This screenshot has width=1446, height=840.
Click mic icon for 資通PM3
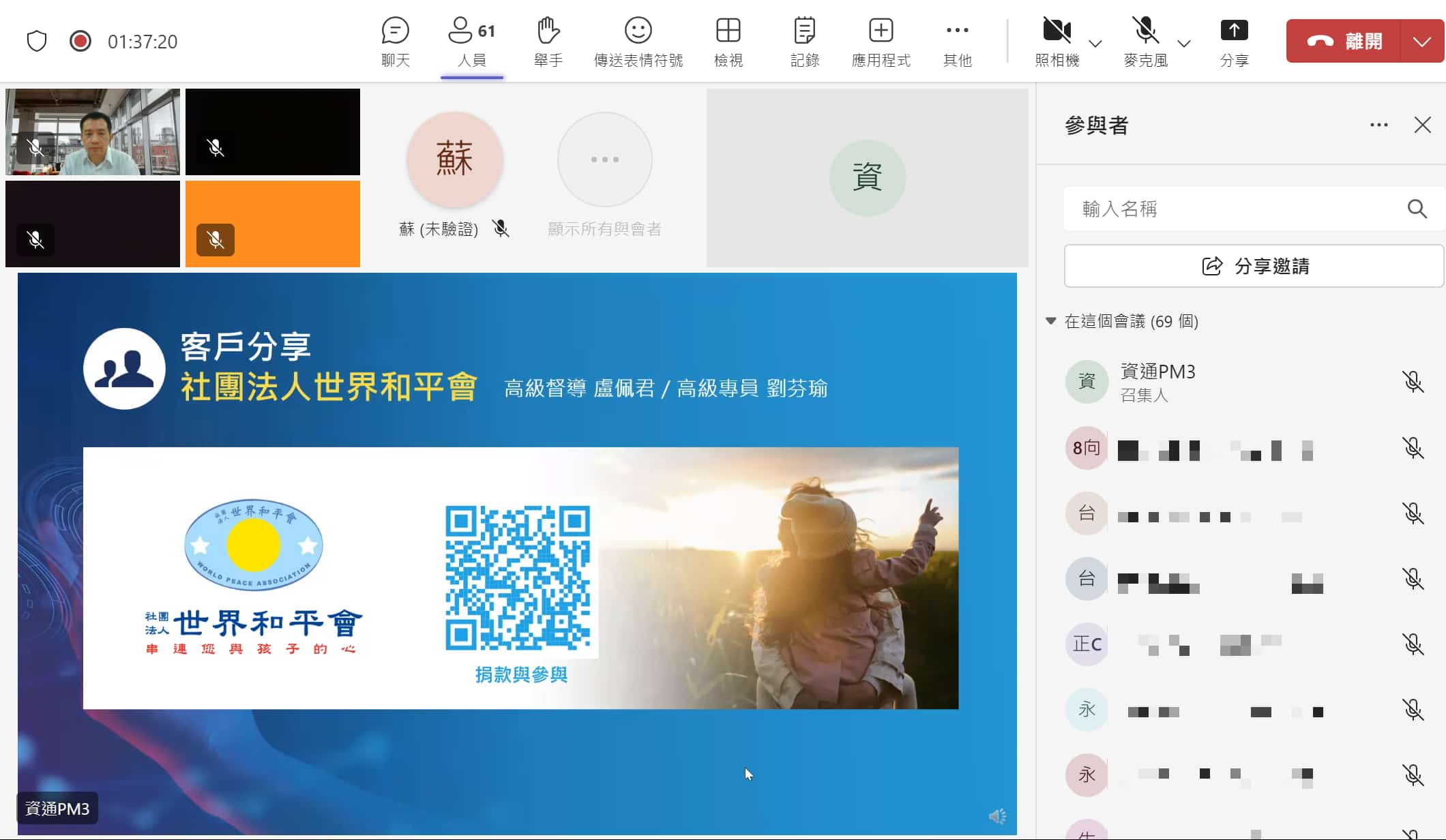(x=1413, y=381)
